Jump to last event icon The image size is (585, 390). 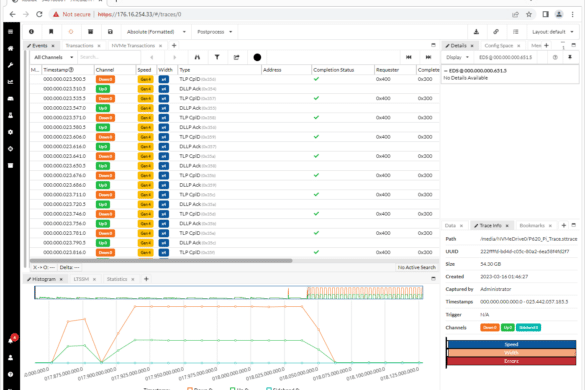[x=428, y=57]
